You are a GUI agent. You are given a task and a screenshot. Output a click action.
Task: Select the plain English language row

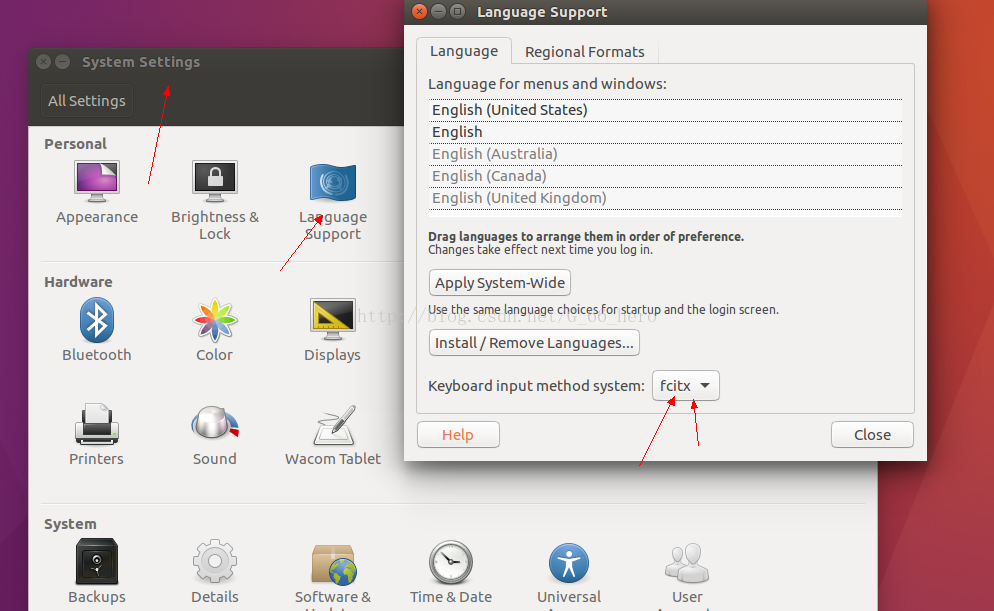[665, 132]
